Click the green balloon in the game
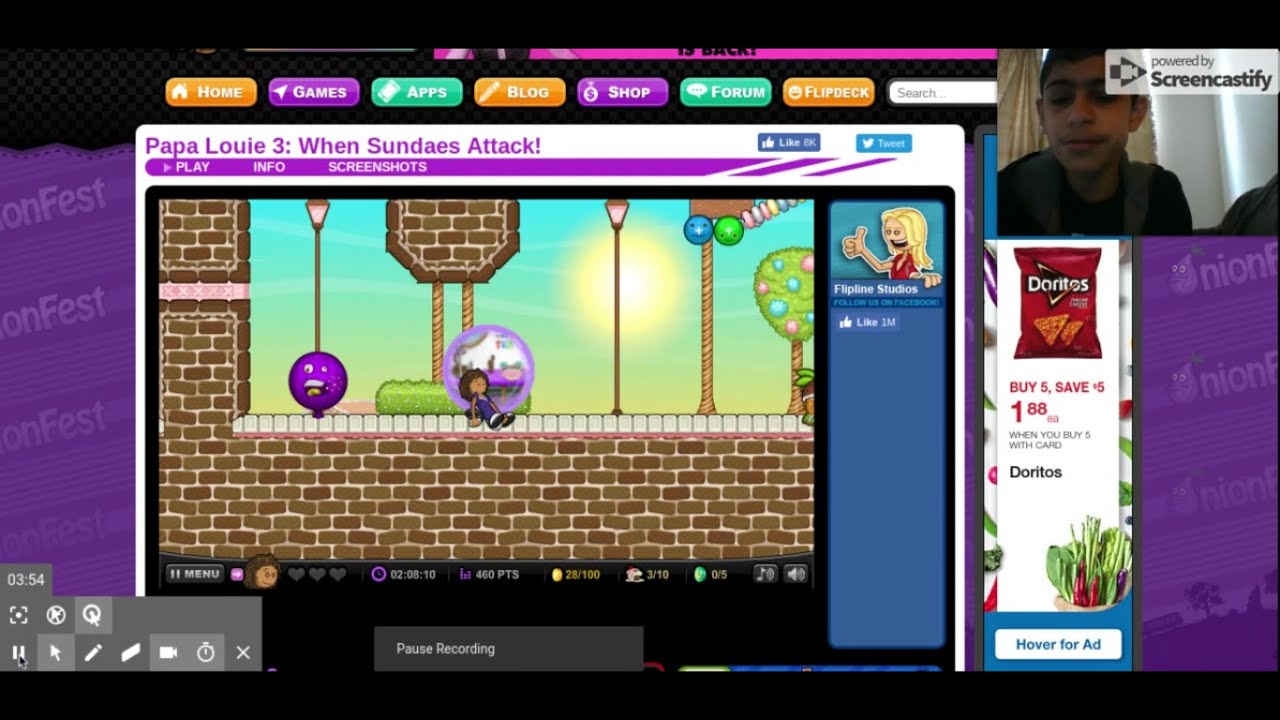 click(729, 231)
